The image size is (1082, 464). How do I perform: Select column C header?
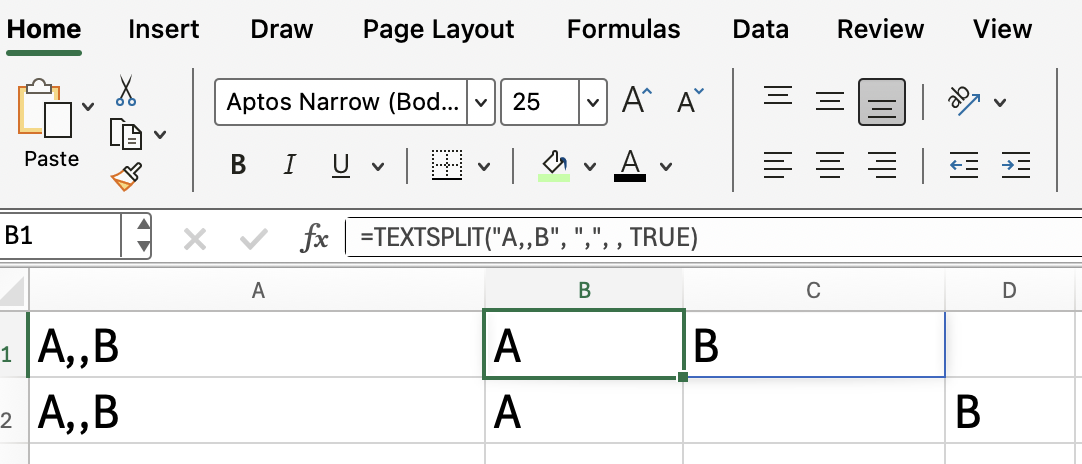[814, 291]
